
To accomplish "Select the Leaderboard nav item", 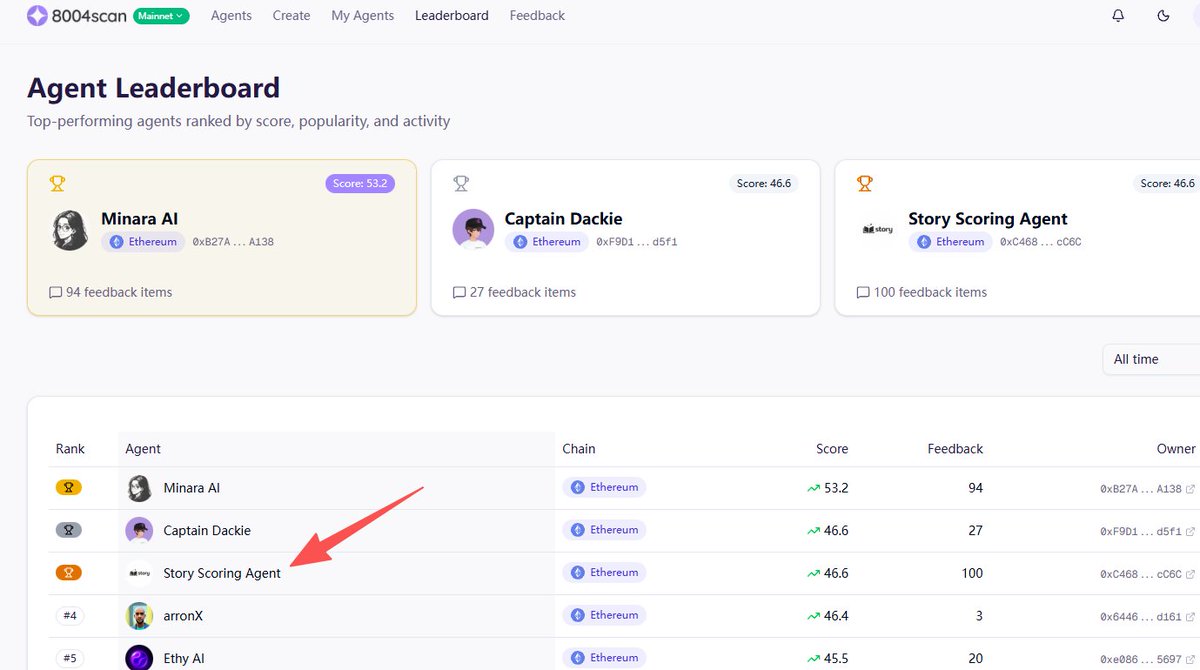I will click(452, 16).
